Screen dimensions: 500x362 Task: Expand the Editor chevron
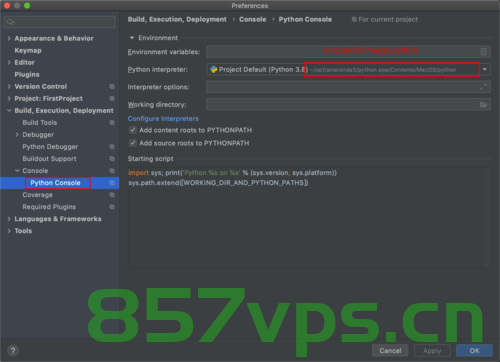[x=9, y=62]
